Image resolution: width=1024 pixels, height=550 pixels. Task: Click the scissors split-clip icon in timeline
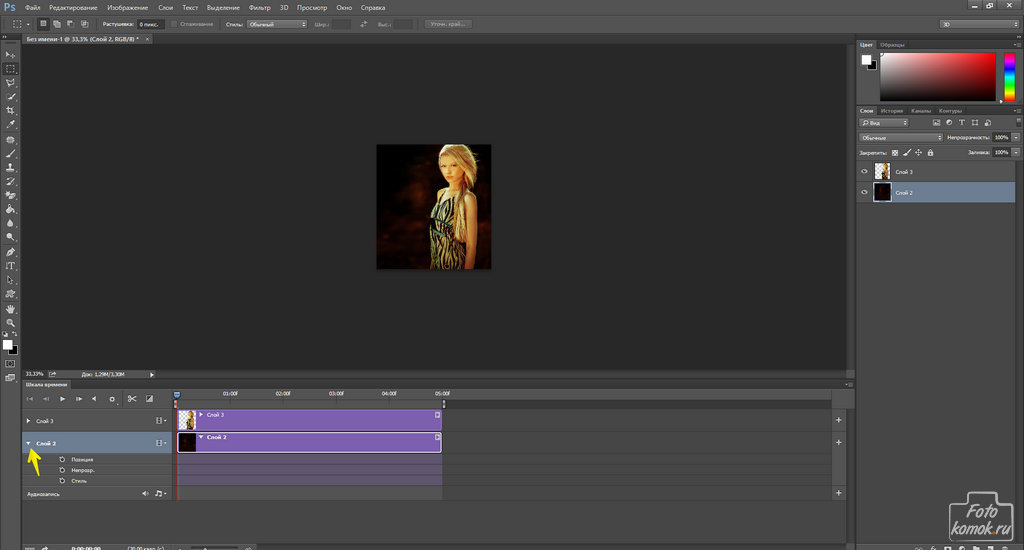132,399
